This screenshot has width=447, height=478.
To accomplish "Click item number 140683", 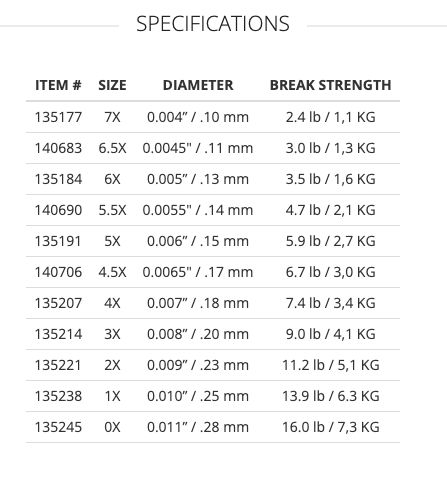I will (x=58, y=148).
